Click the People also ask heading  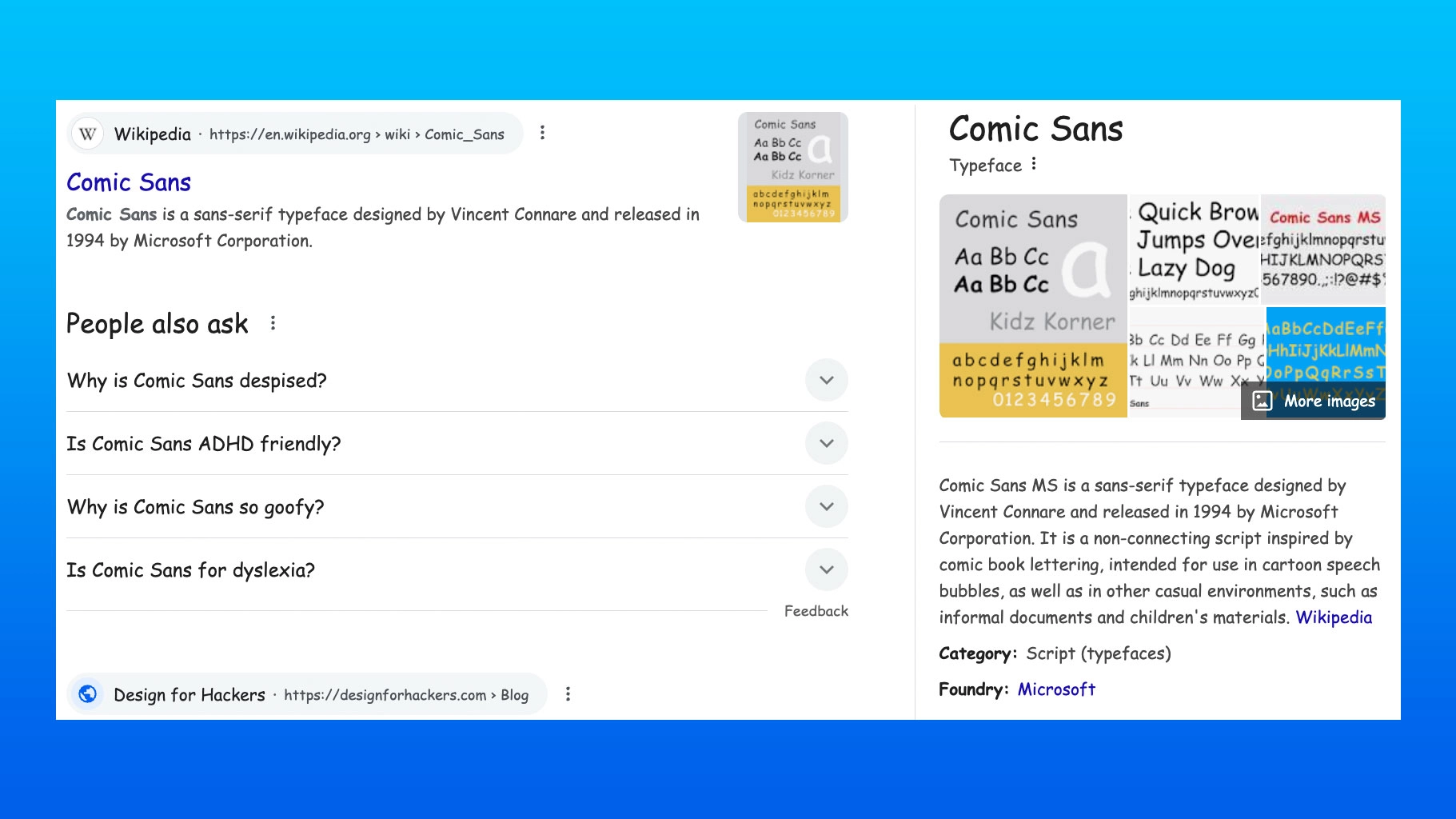click(x=158, y=324)
